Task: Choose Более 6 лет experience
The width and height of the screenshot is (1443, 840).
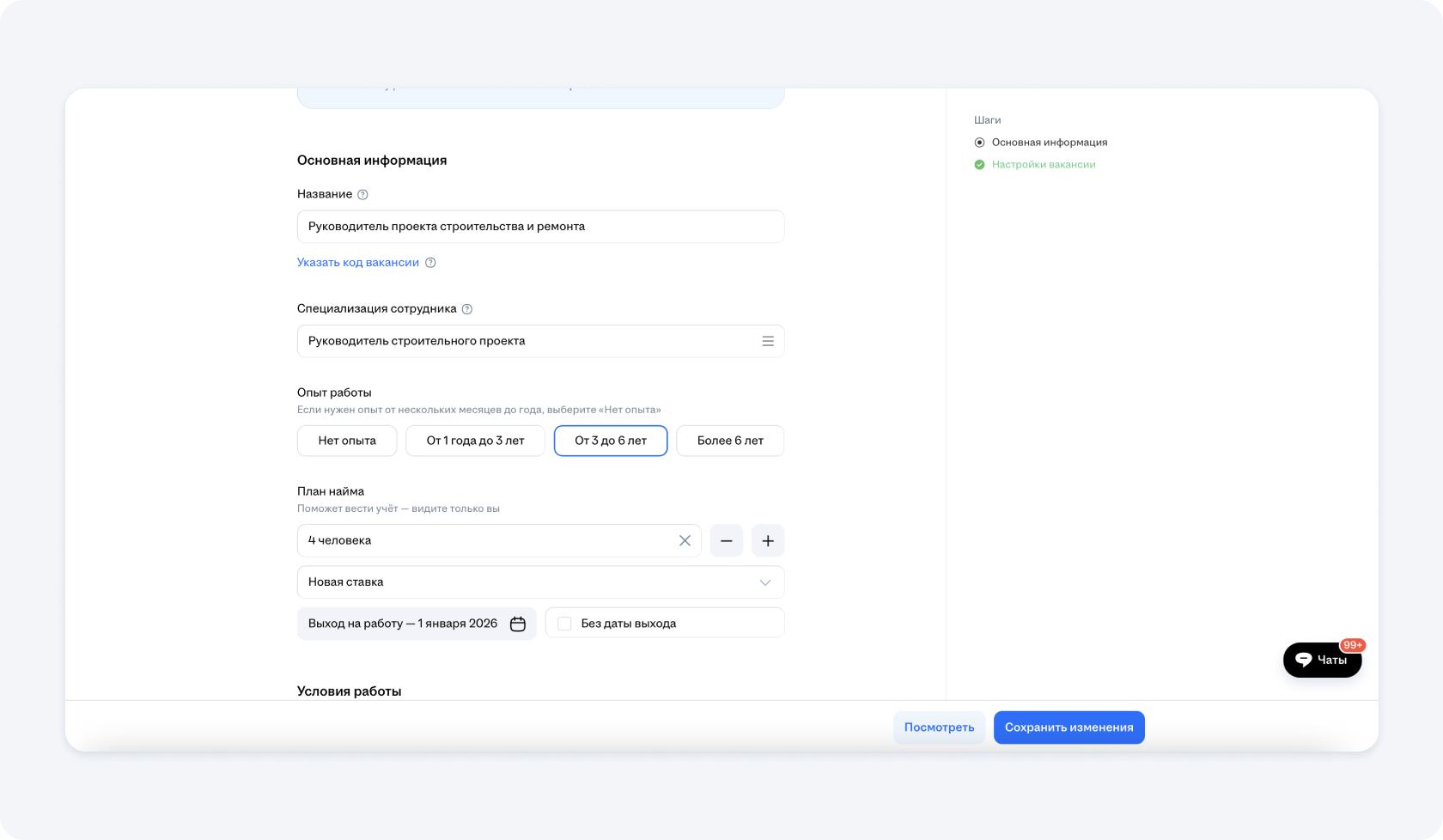Action: click(729, 441)
